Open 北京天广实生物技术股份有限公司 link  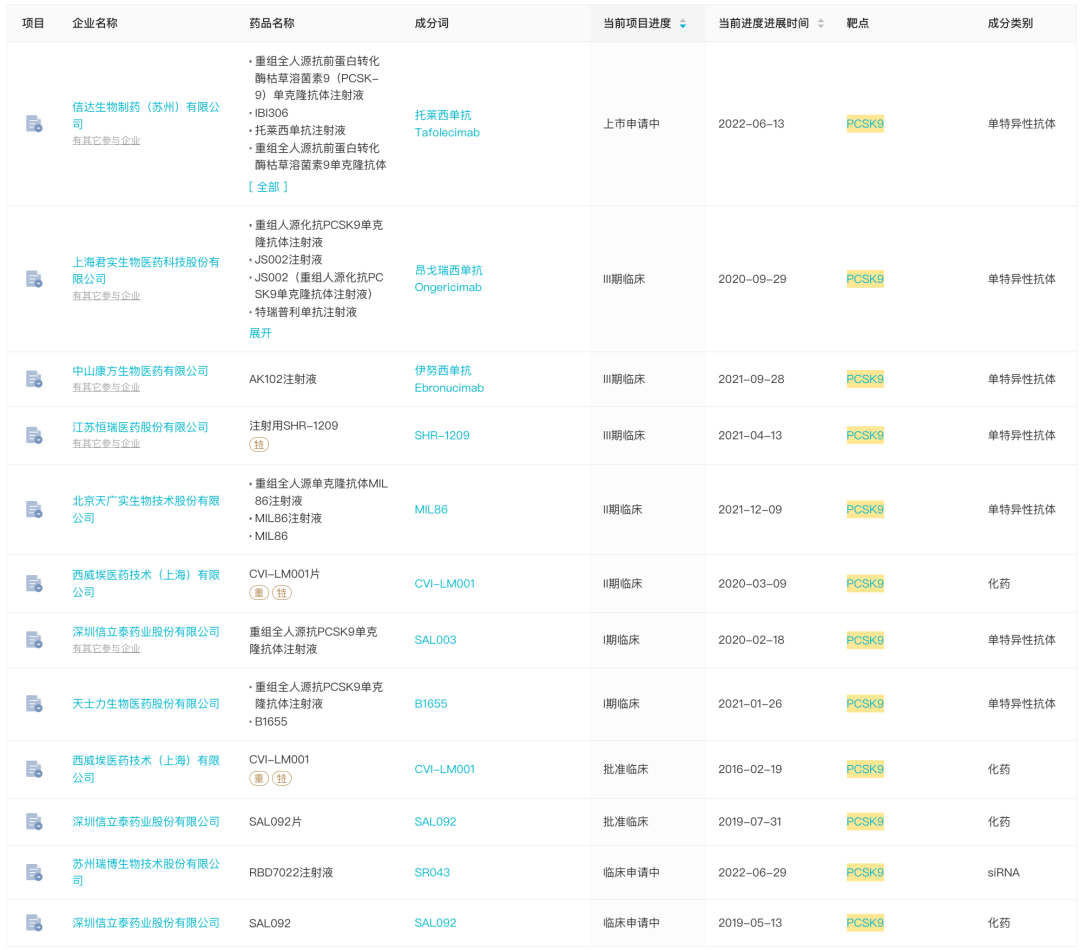[146, 509]
